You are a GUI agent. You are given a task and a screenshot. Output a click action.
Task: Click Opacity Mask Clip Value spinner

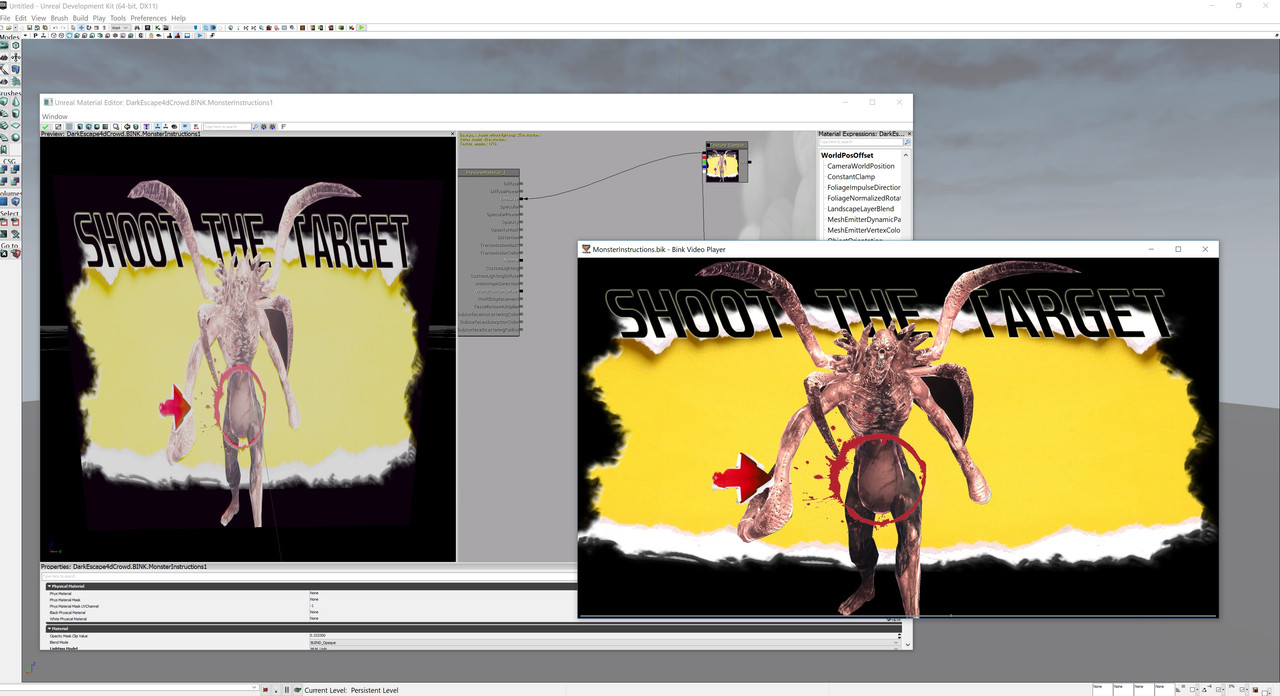tap(899, 635)
